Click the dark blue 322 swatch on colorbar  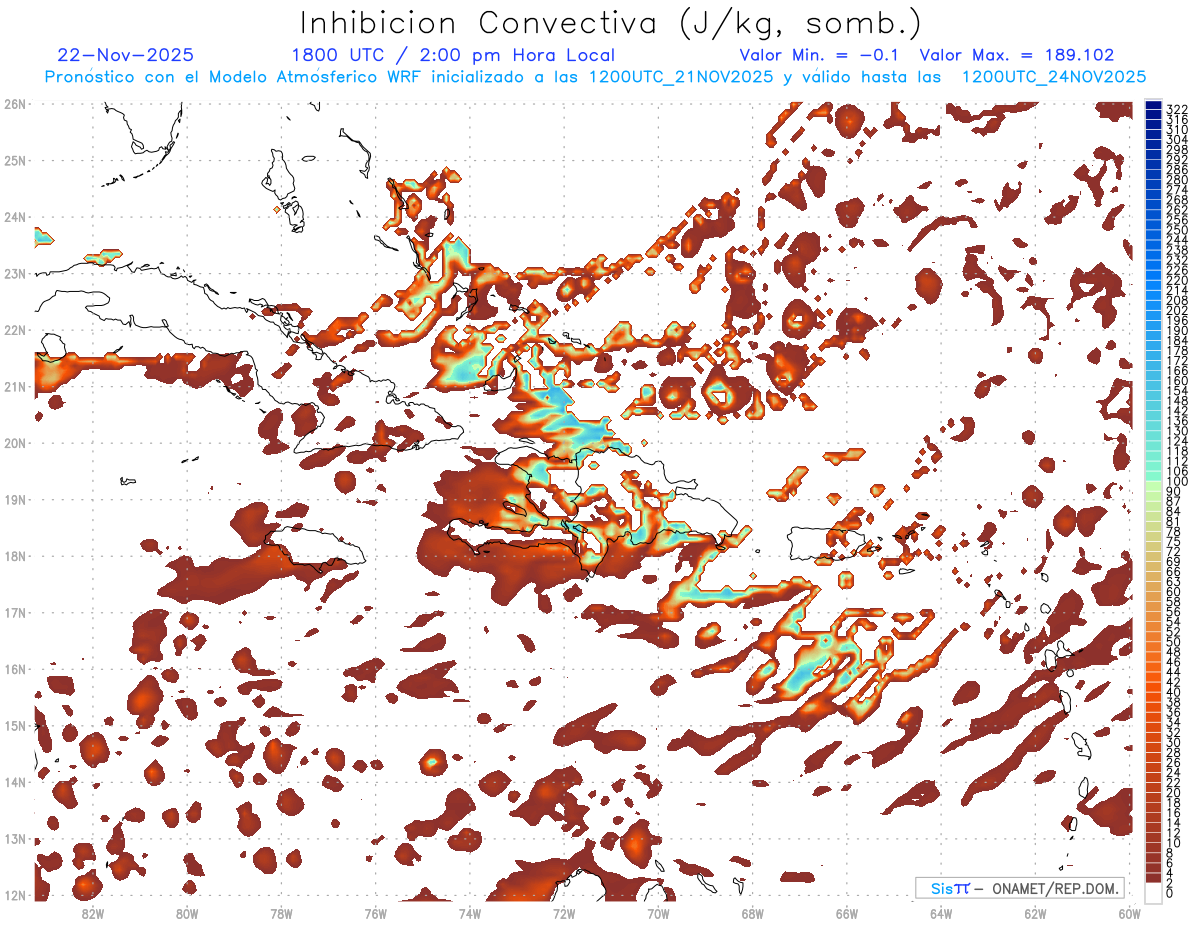tap(1153, 106)
